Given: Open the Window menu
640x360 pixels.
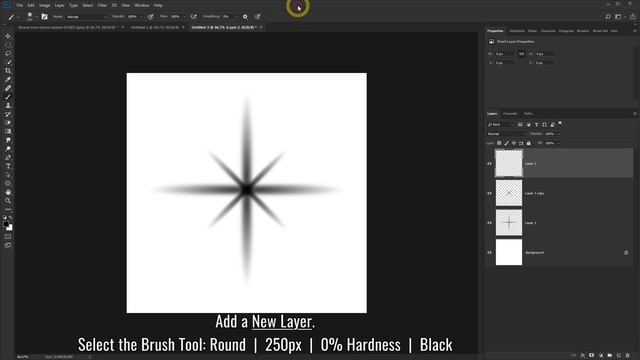Looking at the screenshot, I should (142, 5).
